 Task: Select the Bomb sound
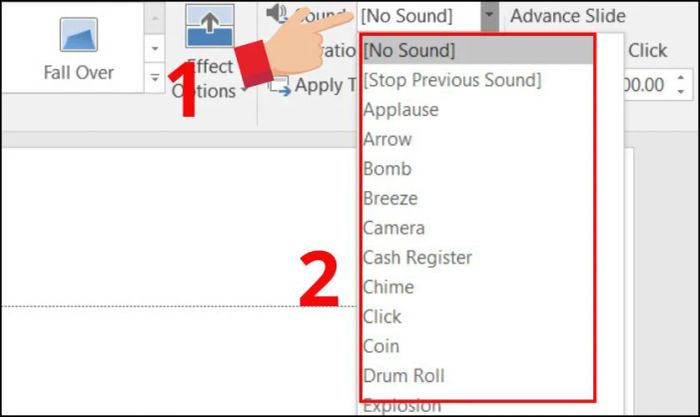pos(477,168)
